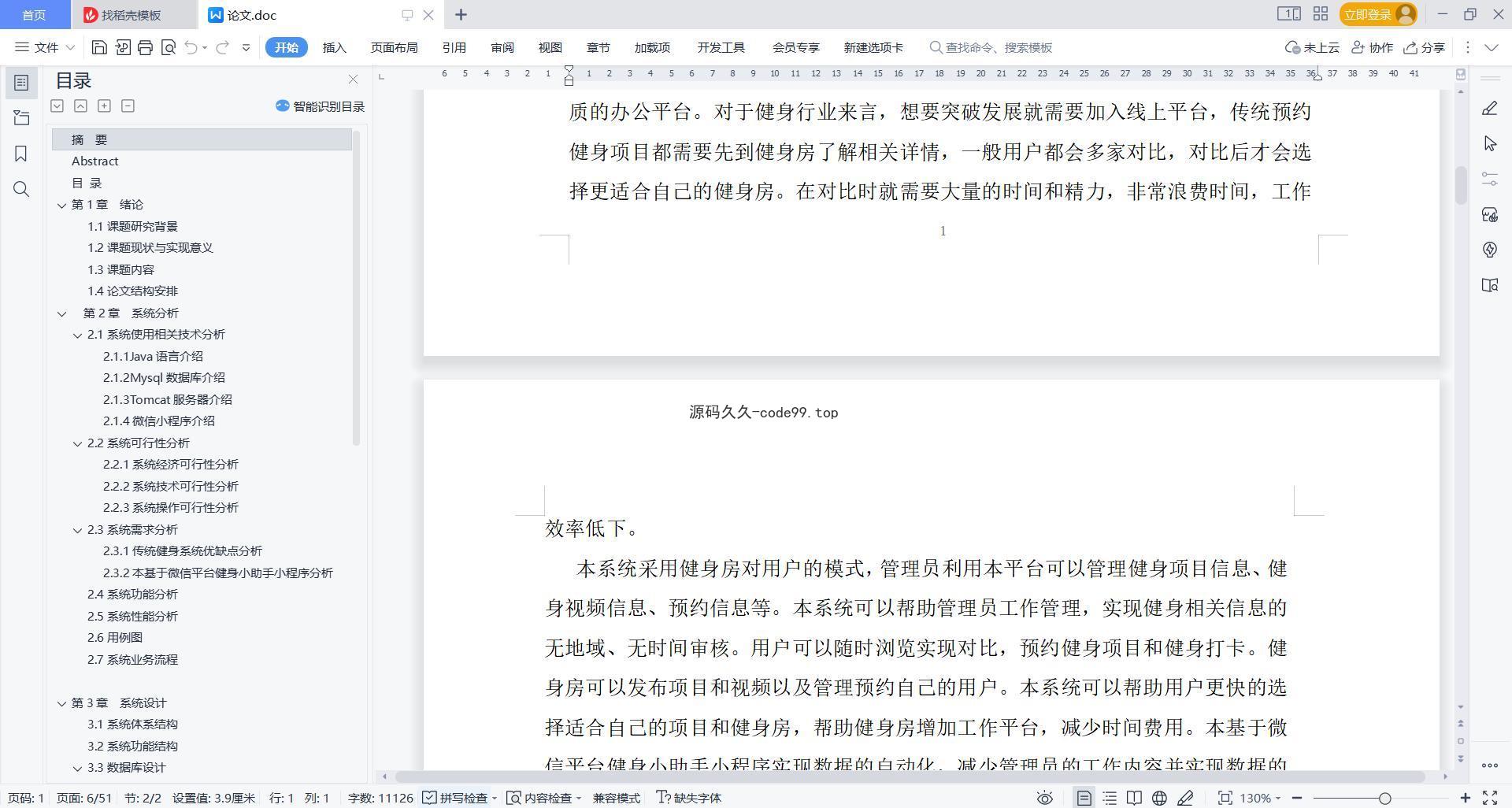Screen dimensions: 1512x808
Task: Open Print Preview from the quick toolbar
Action: [x=168, y=47]
